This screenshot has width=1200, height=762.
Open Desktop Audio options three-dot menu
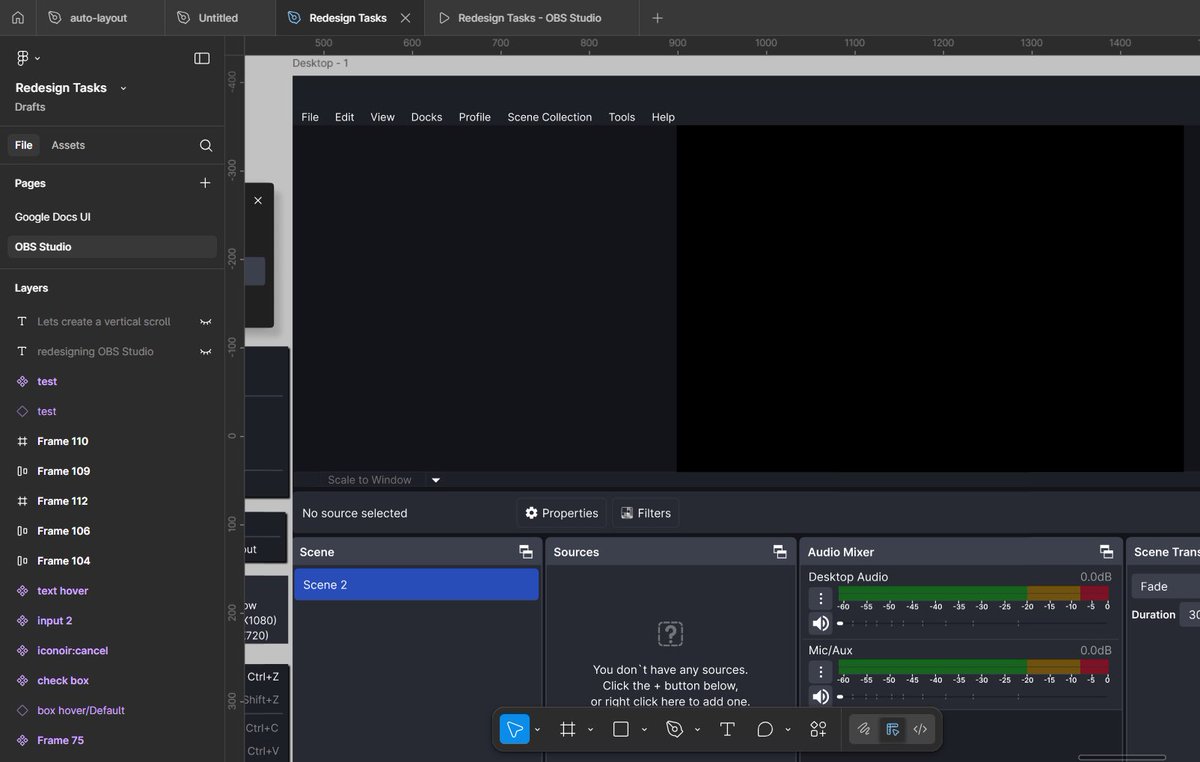820,598
